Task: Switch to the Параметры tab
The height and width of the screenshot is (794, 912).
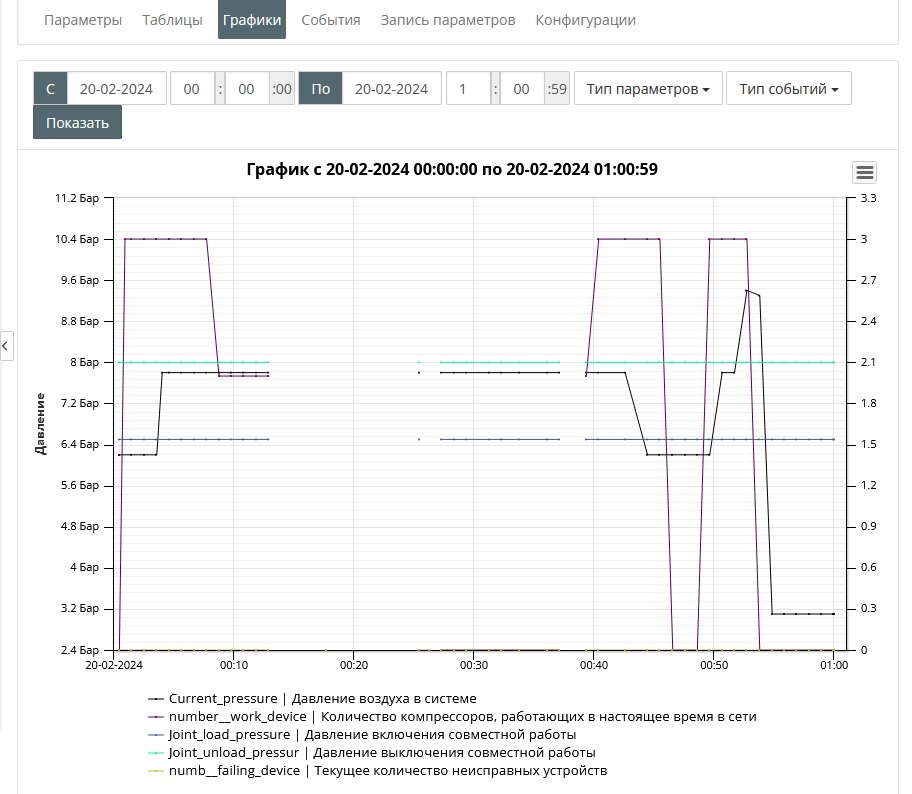Action: (x=83, y=20)
